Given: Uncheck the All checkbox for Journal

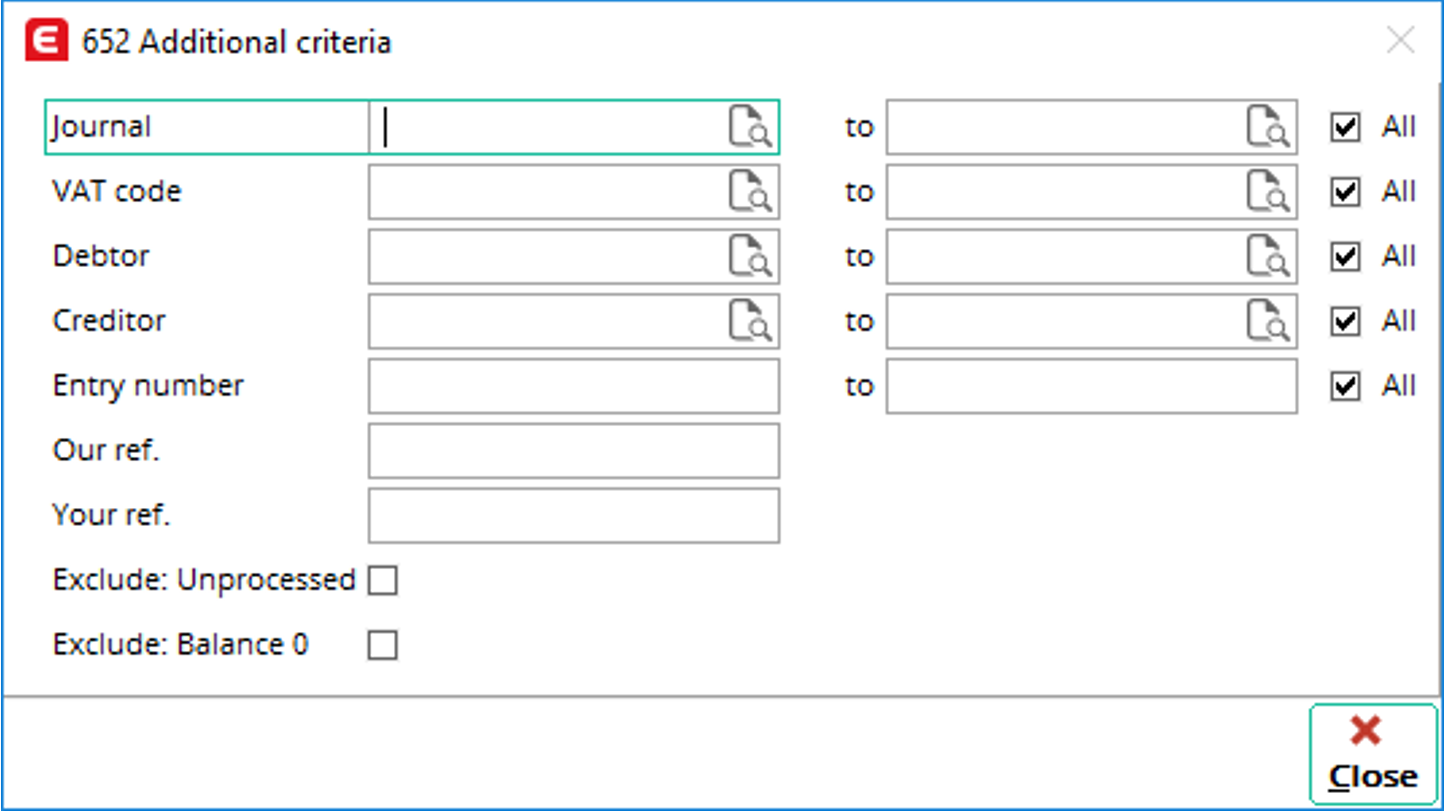Looking at the screenshot, I should pyautogui.click(x=1345, y=127).
